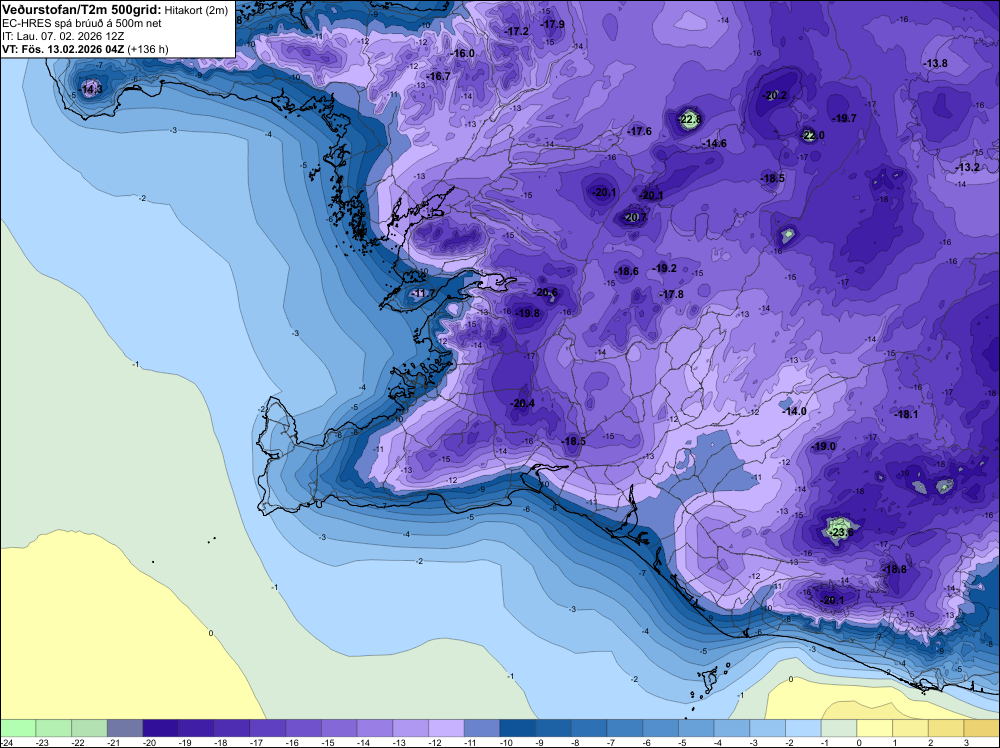
Task: Click the -20.4 temperature label
Action: 522,403
